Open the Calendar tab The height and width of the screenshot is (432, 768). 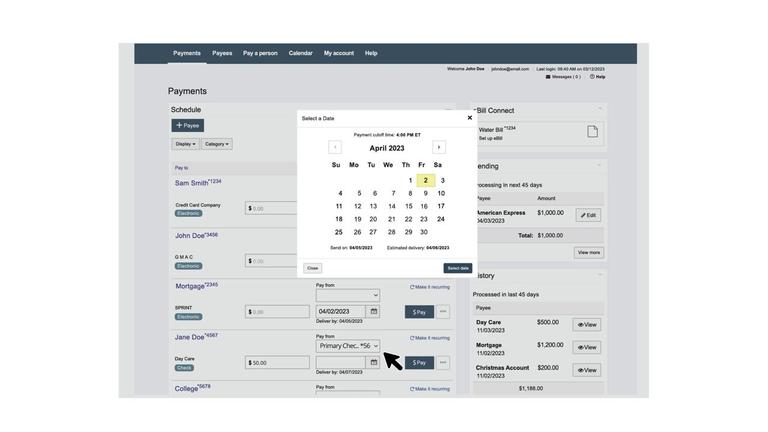coord(300,53)
